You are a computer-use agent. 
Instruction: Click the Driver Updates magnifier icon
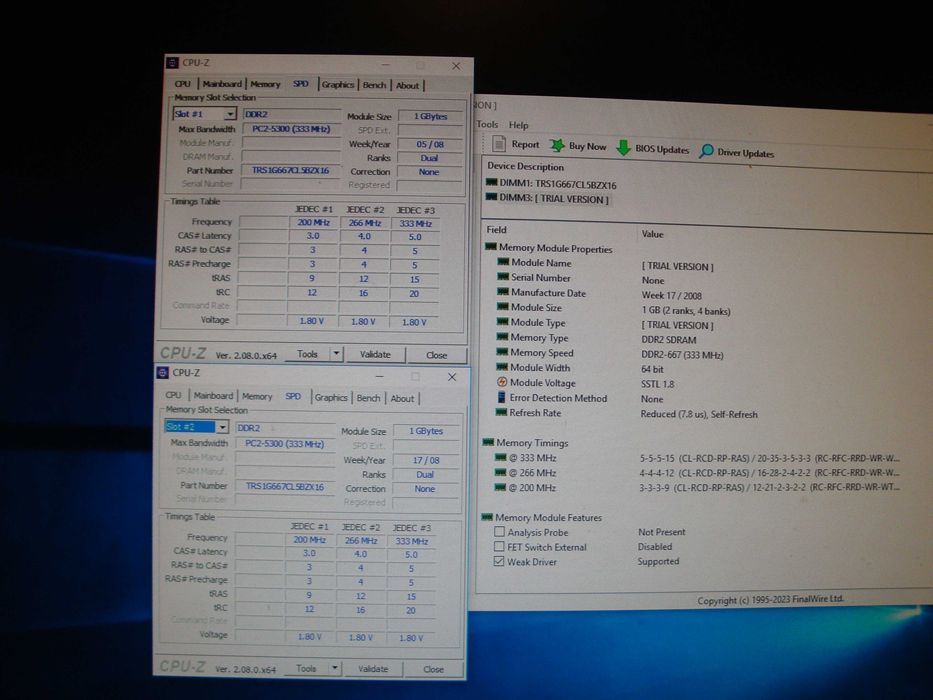[706, 151]
